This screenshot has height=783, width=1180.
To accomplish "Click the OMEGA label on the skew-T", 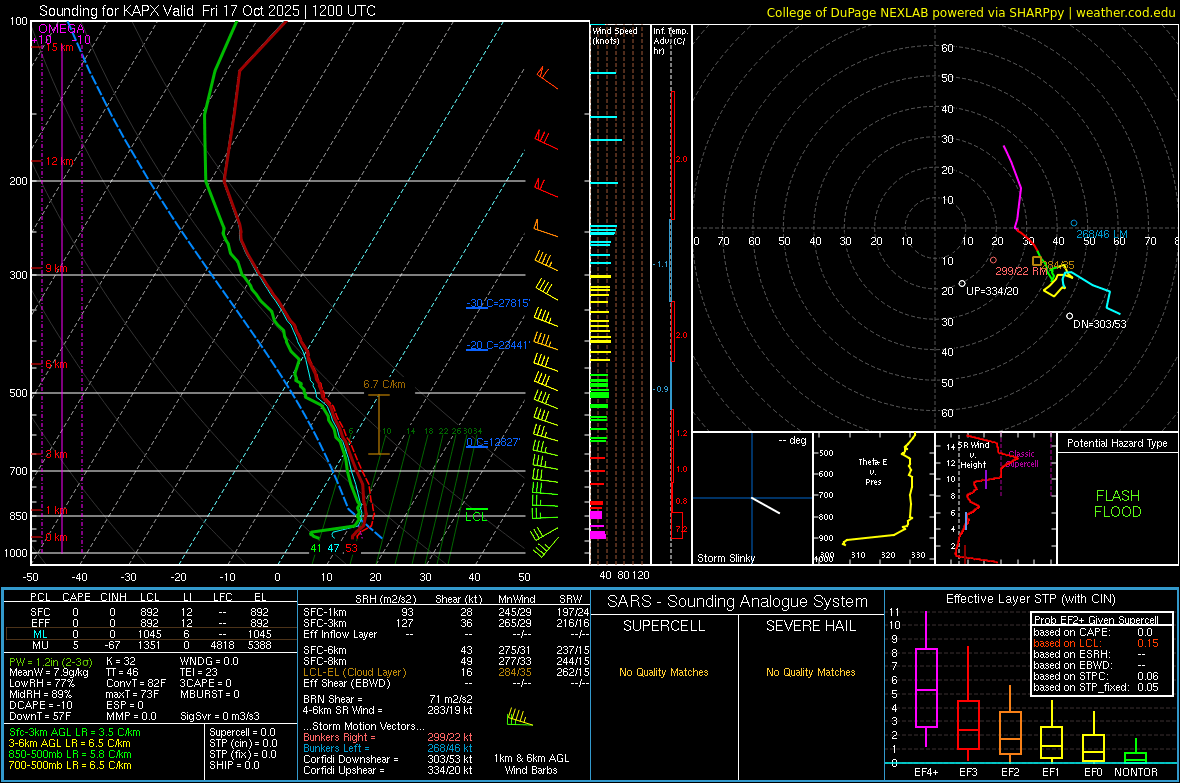I will (x=62, y=29).
